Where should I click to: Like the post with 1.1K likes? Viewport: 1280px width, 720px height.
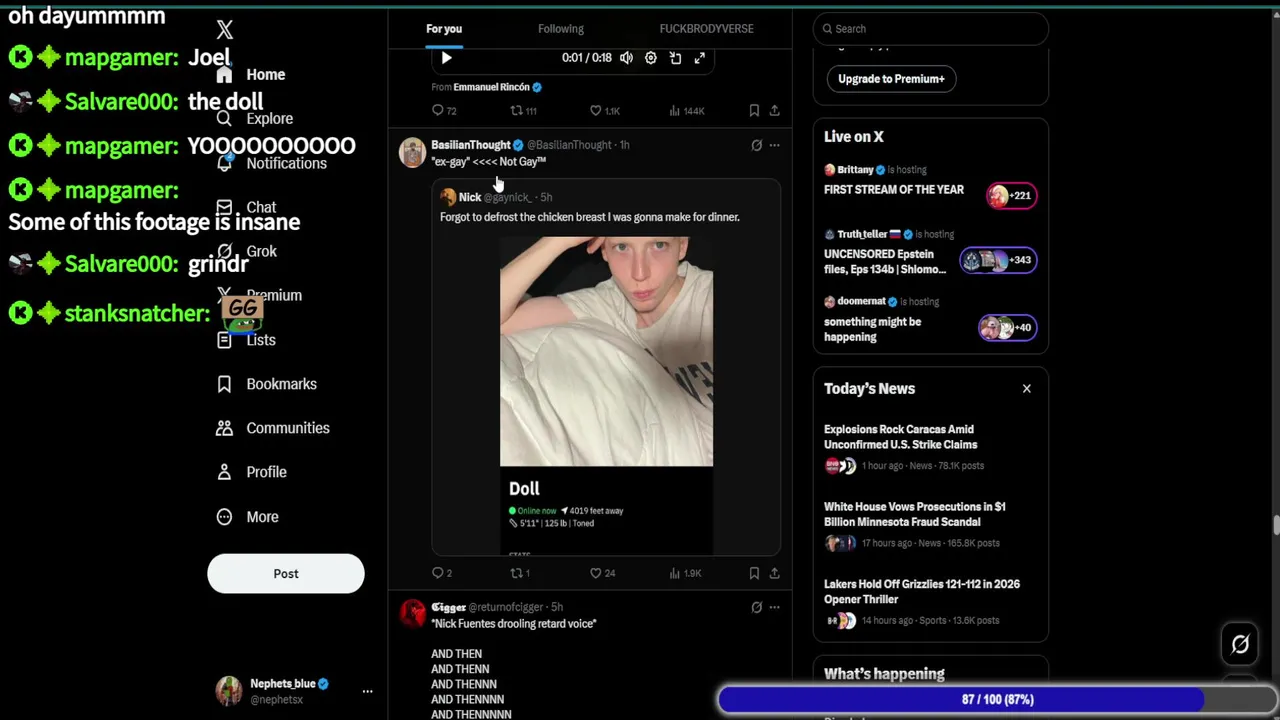pyautogui.click(x=605, y=111)
